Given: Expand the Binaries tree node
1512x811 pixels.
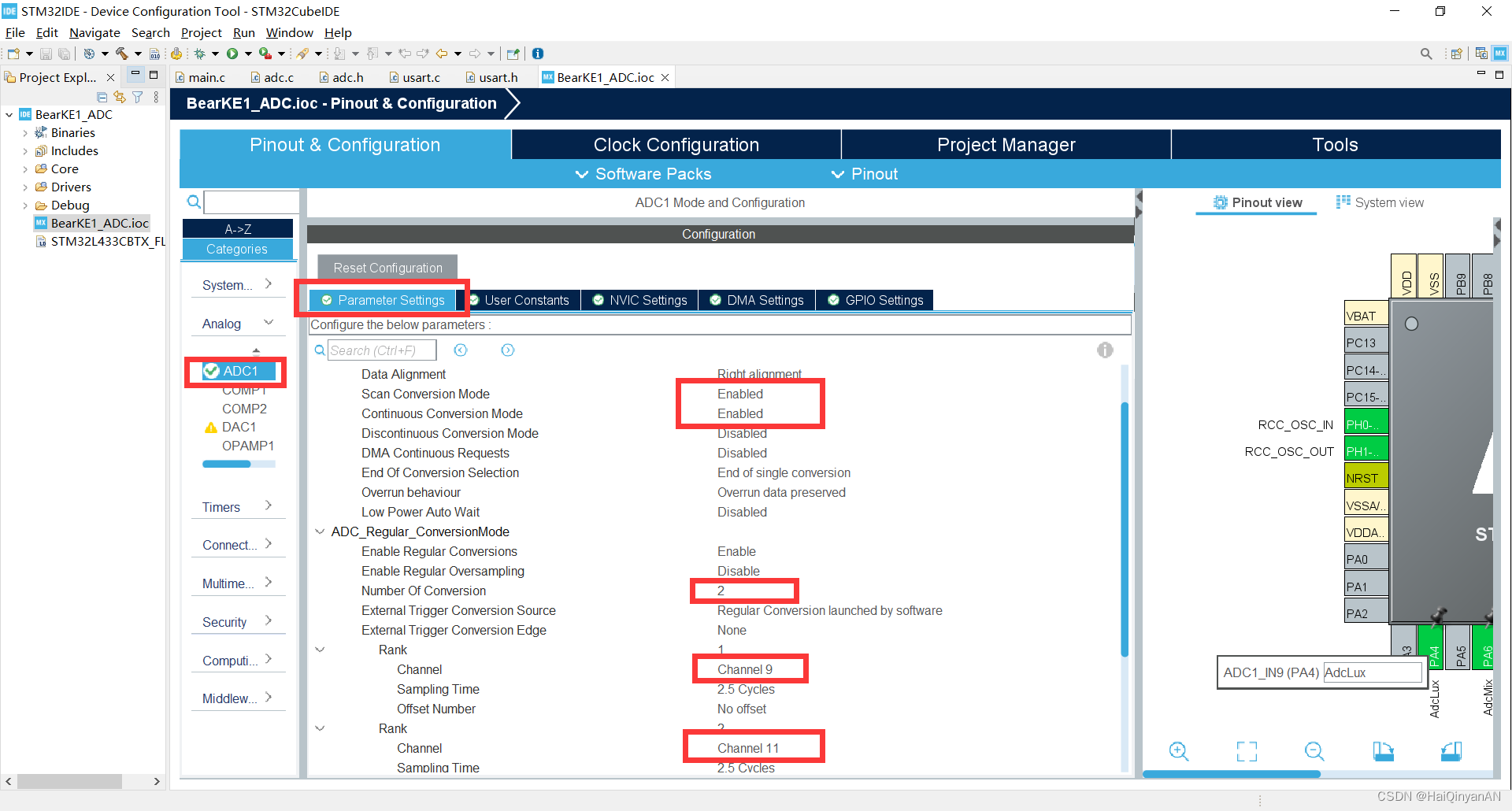Looking at the screenshot, I should [x=25, y=133].
